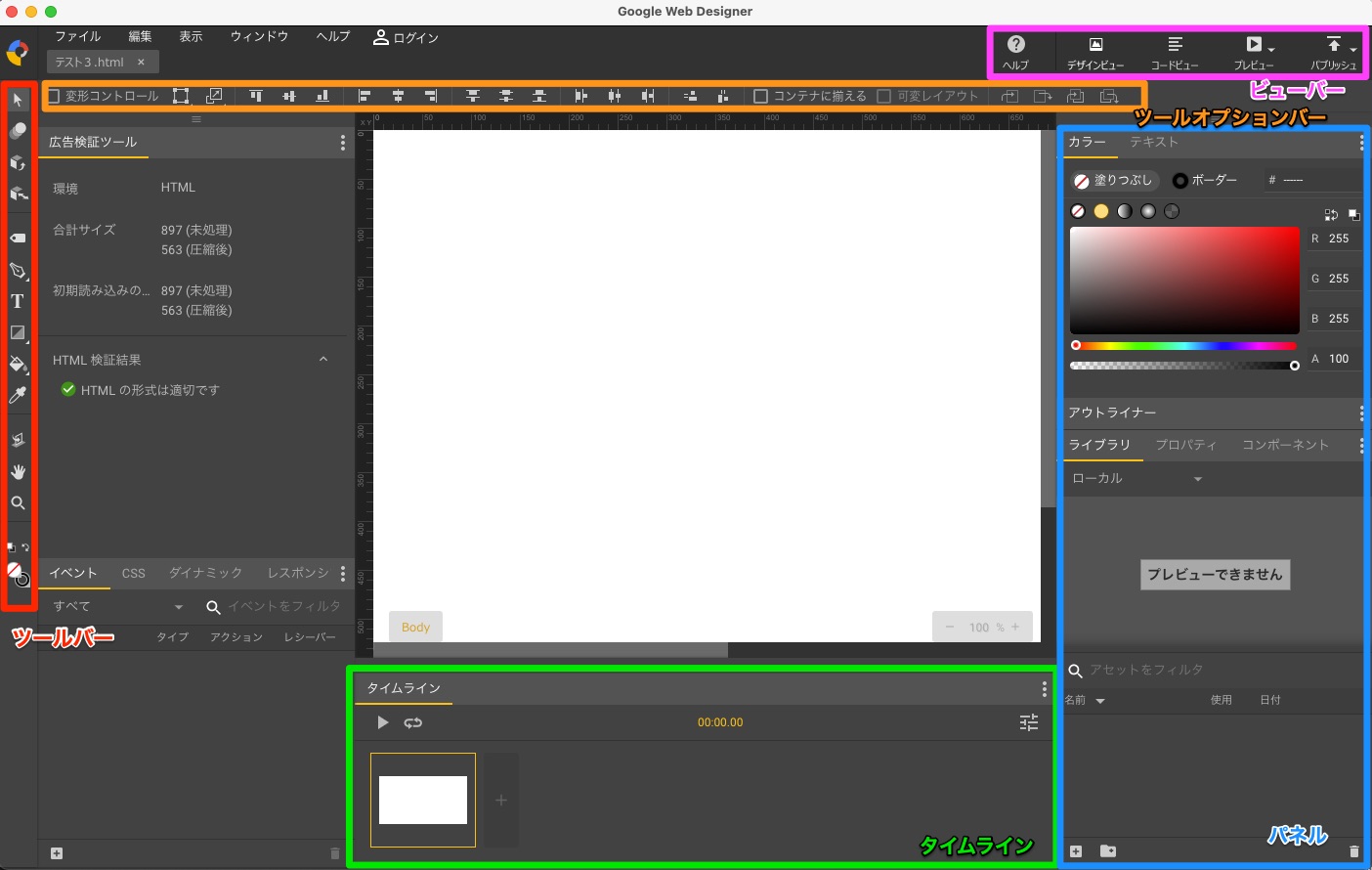Select the ボーダー color option
This screenshot has width=1372, height=870.
1205,181
